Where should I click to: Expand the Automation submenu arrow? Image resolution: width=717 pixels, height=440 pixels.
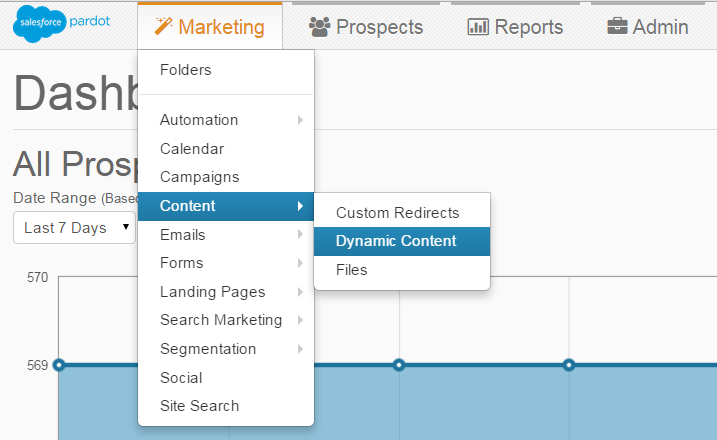coord(300,120)
